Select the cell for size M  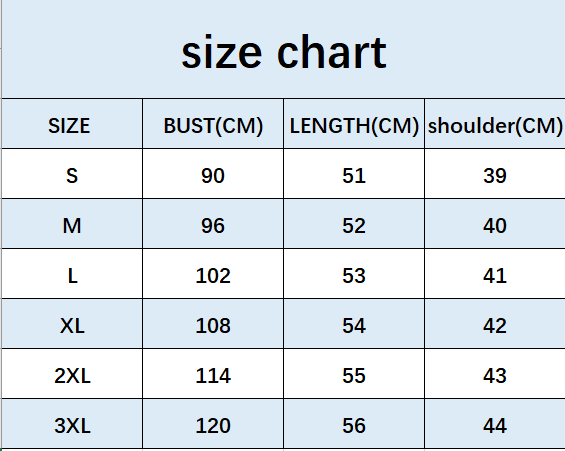72,224
